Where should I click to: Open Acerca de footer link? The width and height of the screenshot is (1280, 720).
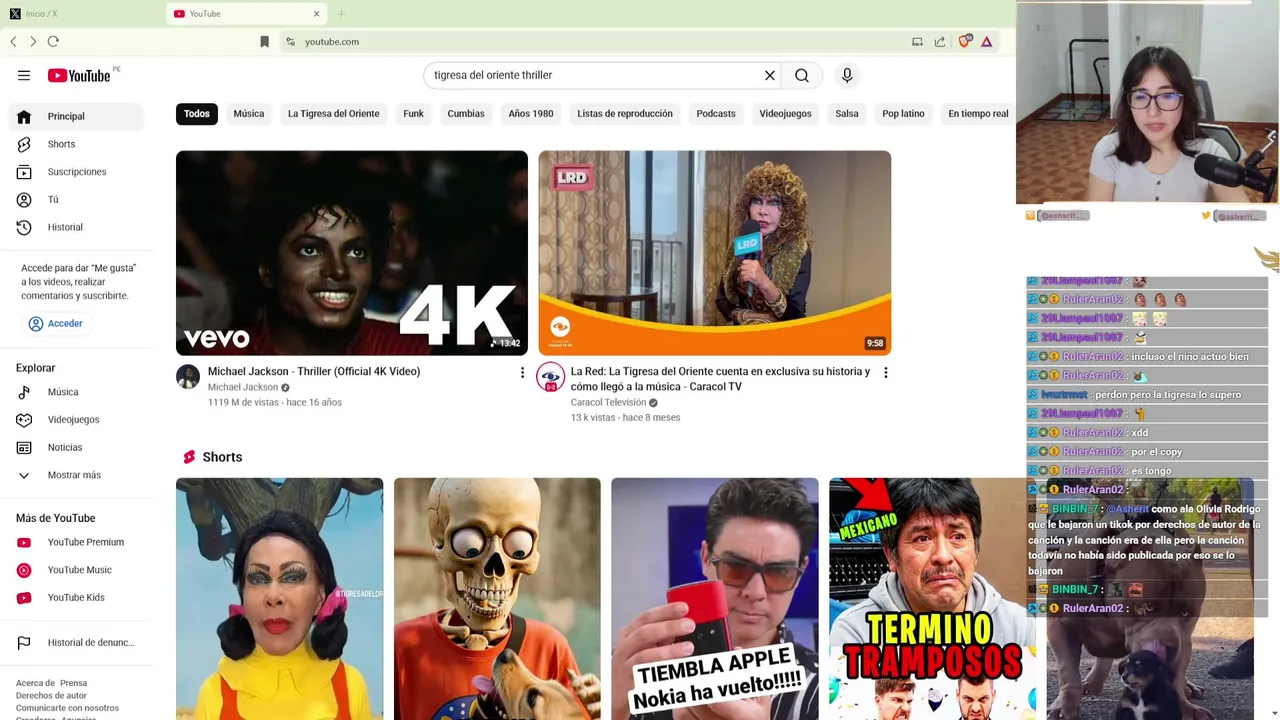35,683
